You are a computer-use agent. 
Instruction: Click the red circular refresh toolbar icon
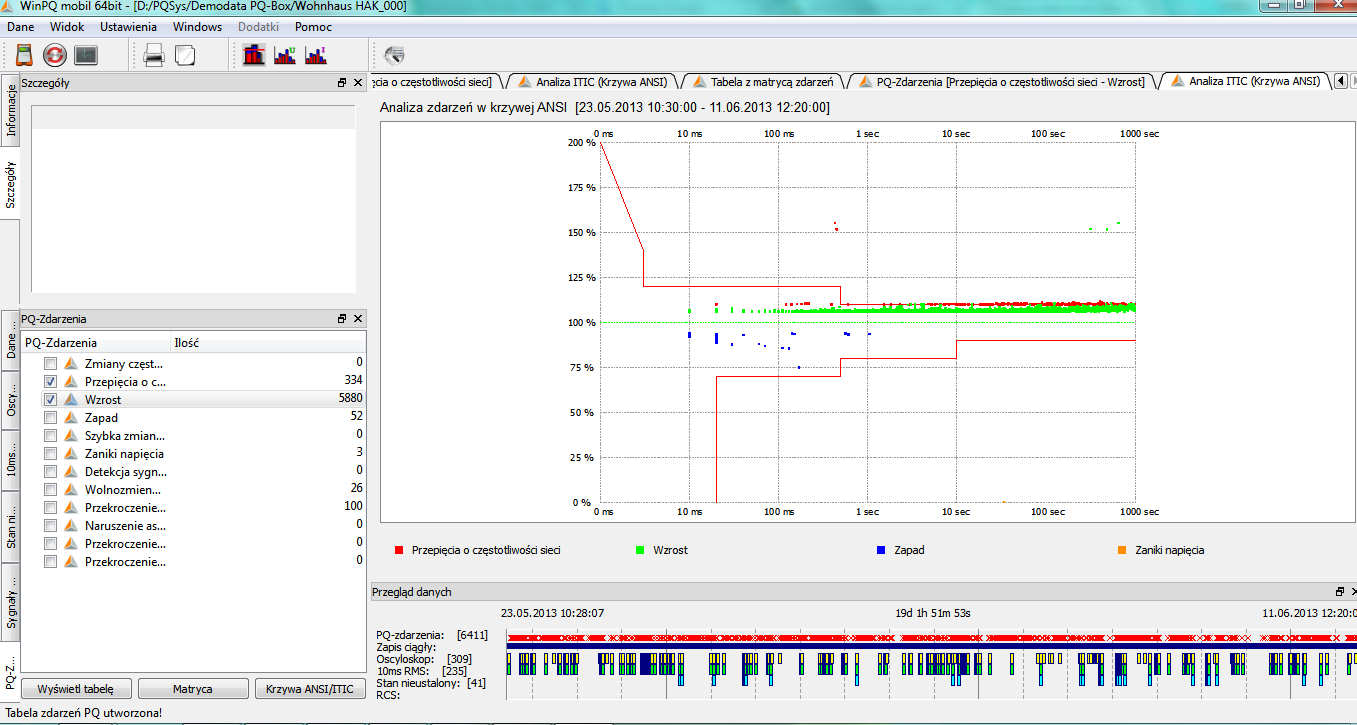click(x=55, y=55)
